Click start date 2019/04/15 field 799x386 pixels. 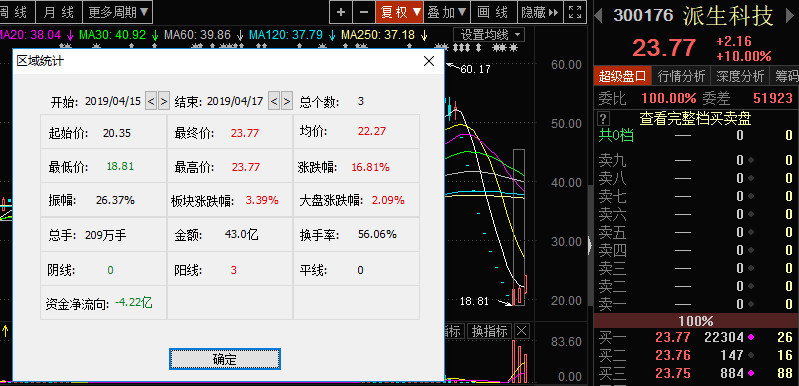113,101
